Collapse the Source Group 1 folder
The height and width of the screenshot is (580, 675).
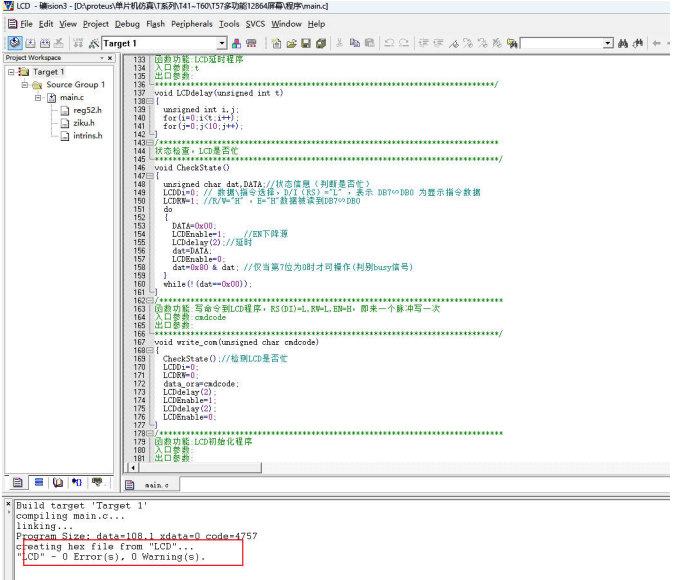(x=24, y=85)
